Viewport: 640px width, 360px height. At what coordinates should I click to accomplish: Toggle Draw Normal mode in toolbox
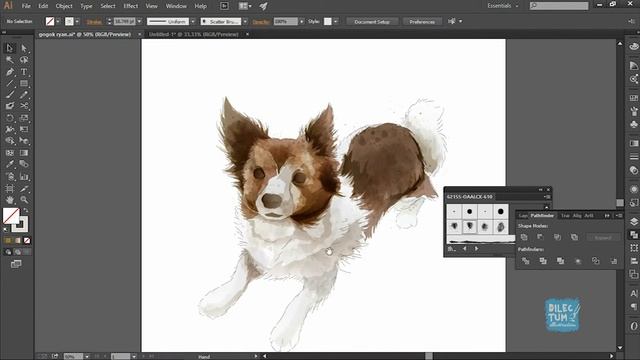tap(8, 252)
